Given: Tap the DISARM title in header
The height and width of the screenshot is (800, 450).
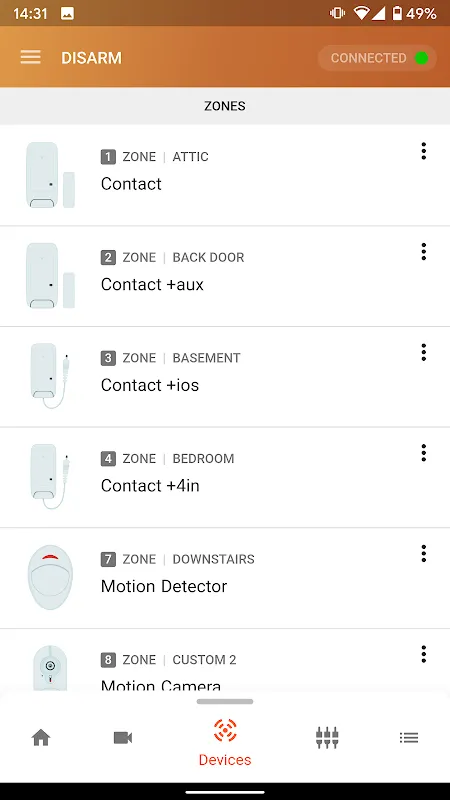Looking at the screenshot, I should pyautogui.click(x=91, y=58).
